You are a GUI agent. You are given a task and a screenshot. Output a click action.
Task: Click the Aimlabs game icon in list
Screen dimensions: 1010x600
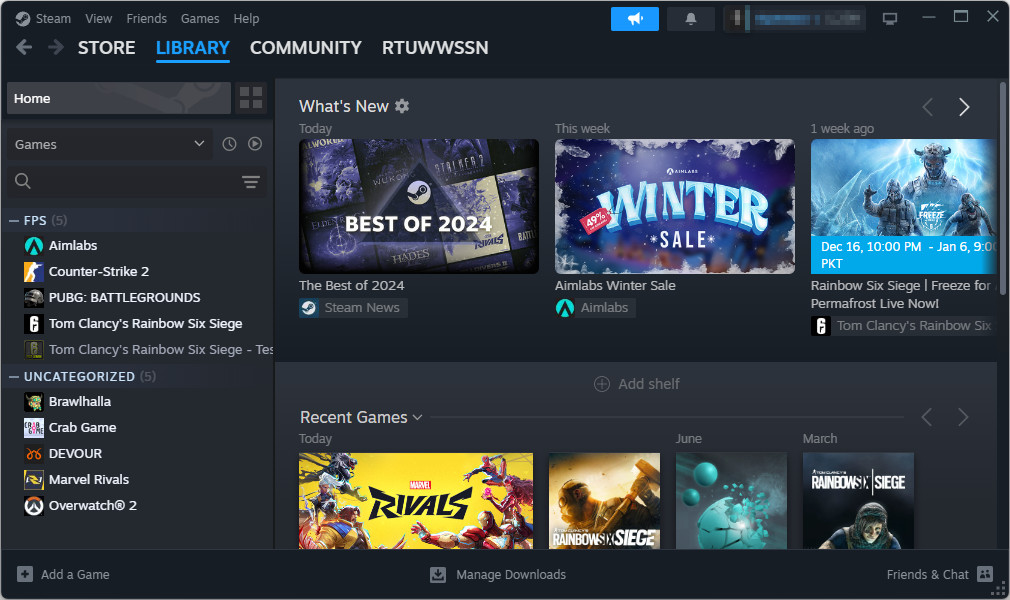33,246
